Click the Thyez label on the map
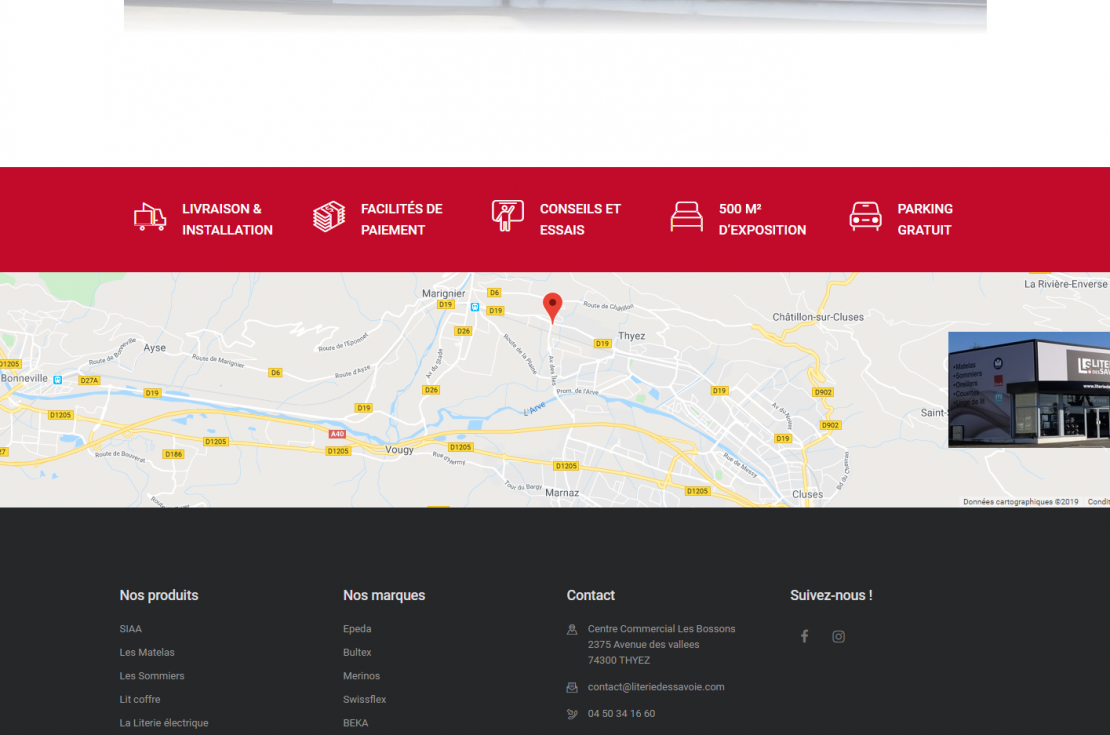The height and width of the screenshot is (735, 1110). 631,336
